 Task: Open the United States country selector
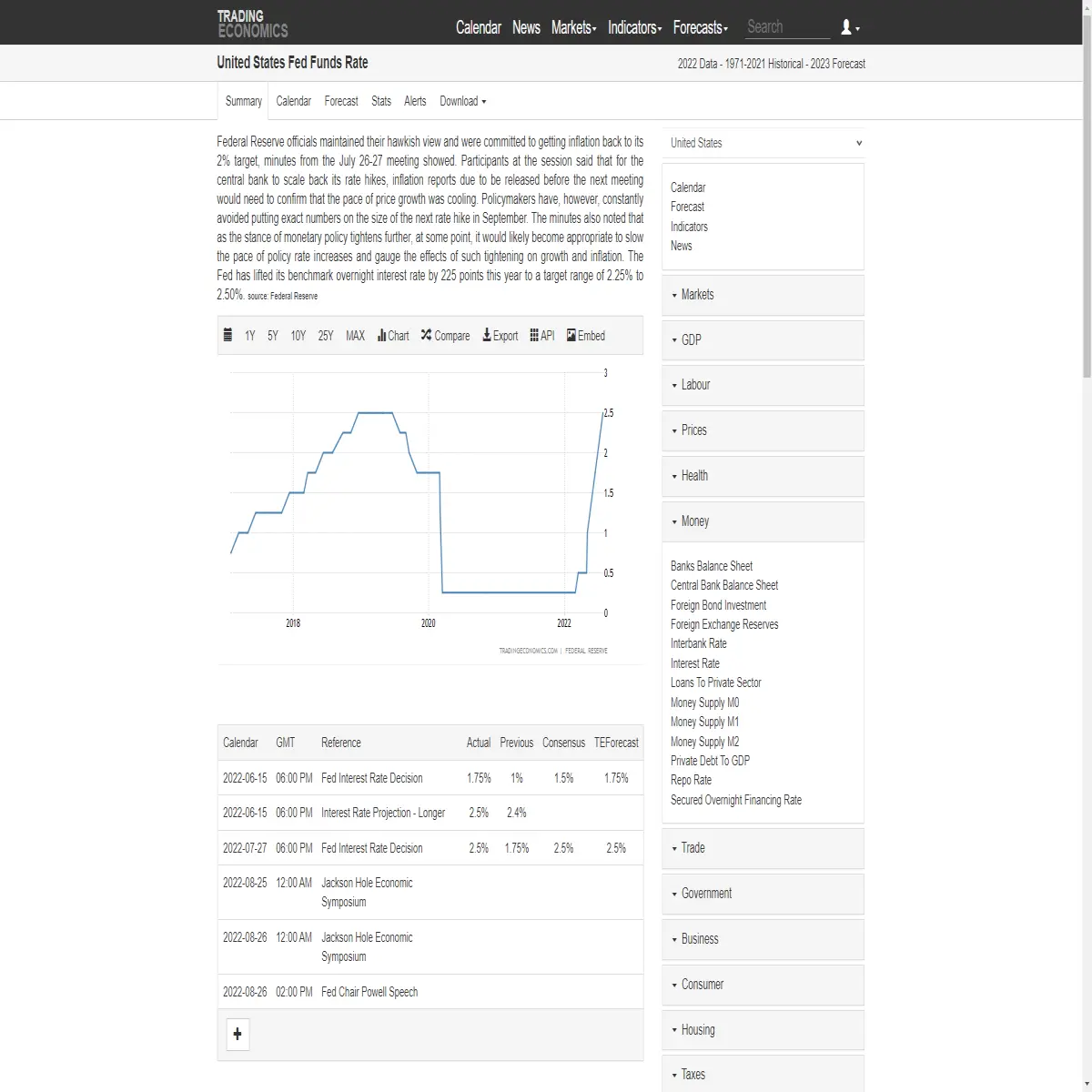pos(763,143)
